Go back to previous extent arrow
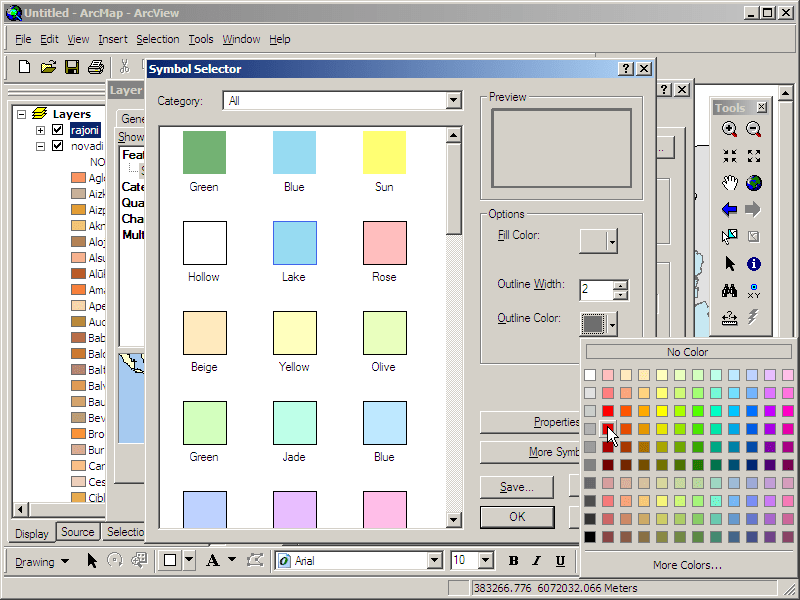 [730, 209]
